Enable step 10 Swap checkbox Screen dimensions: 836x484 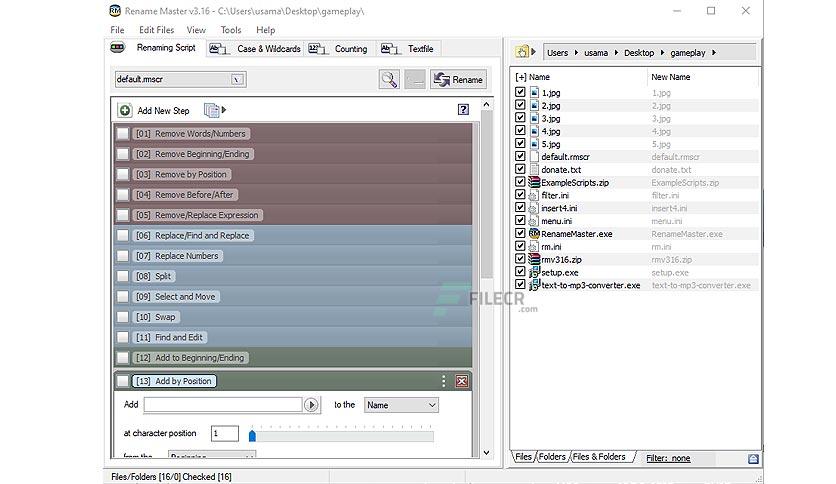123,317
